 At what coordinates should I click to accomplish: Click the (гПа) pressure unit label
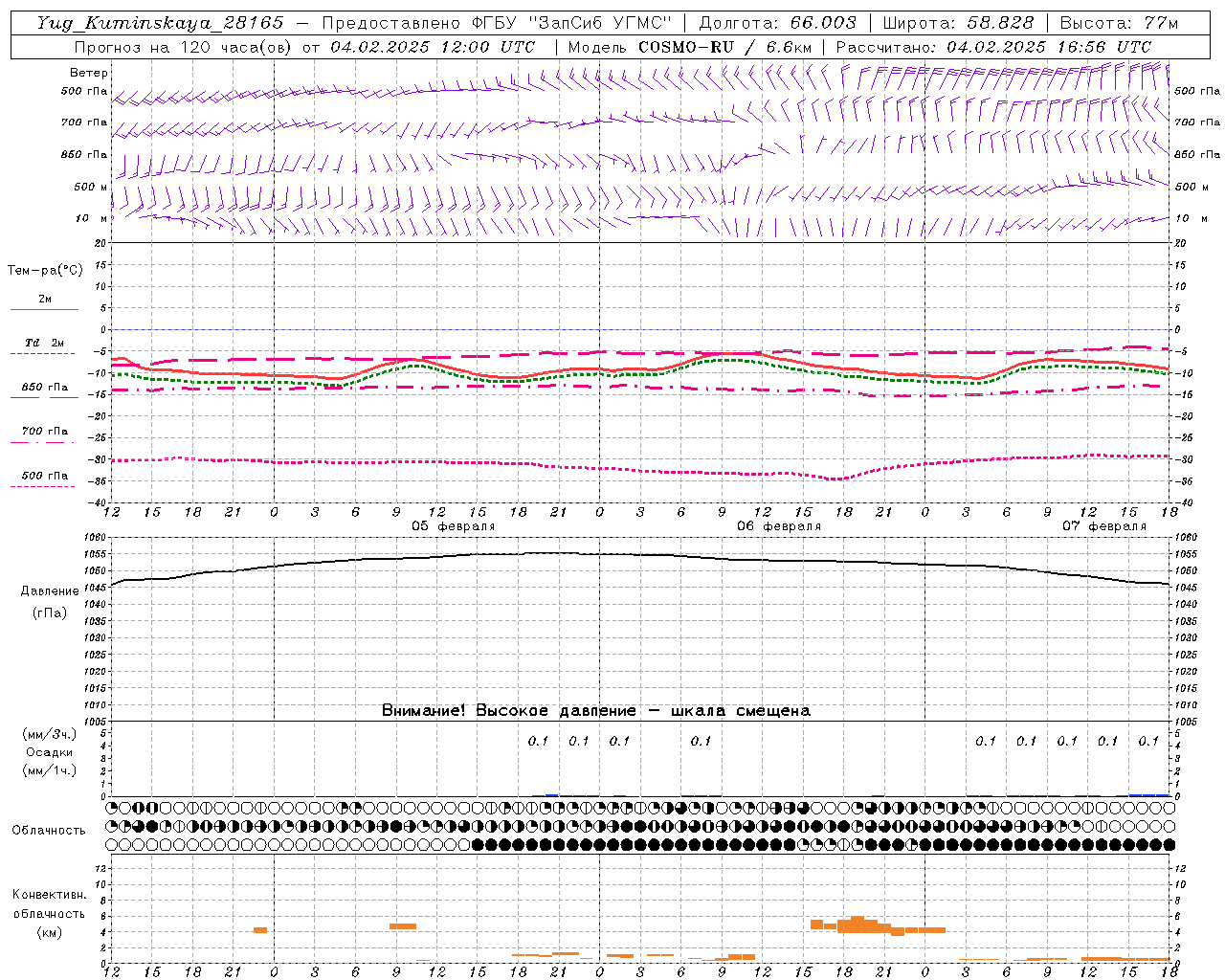[50, 613]
